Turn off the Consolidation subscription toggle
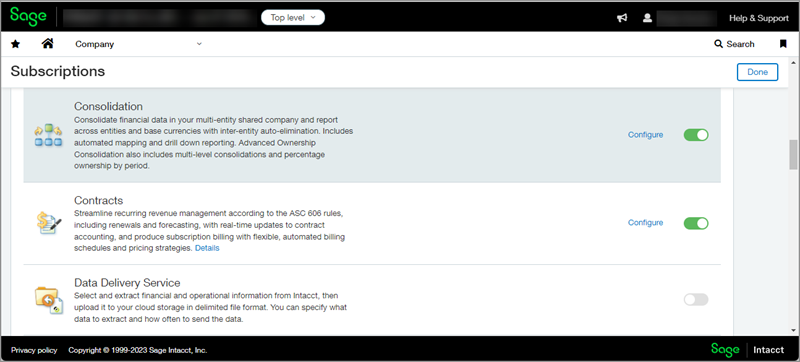This screenshot has height=362, width=800. click(696, 135)
